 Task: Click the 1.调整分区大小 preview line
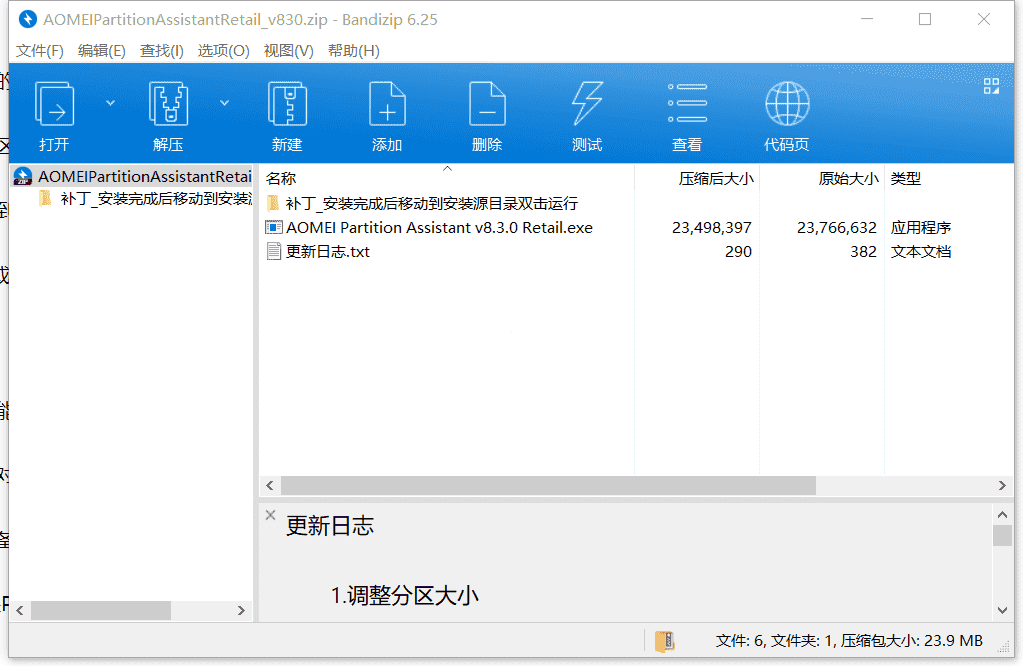tap(405, 596)
